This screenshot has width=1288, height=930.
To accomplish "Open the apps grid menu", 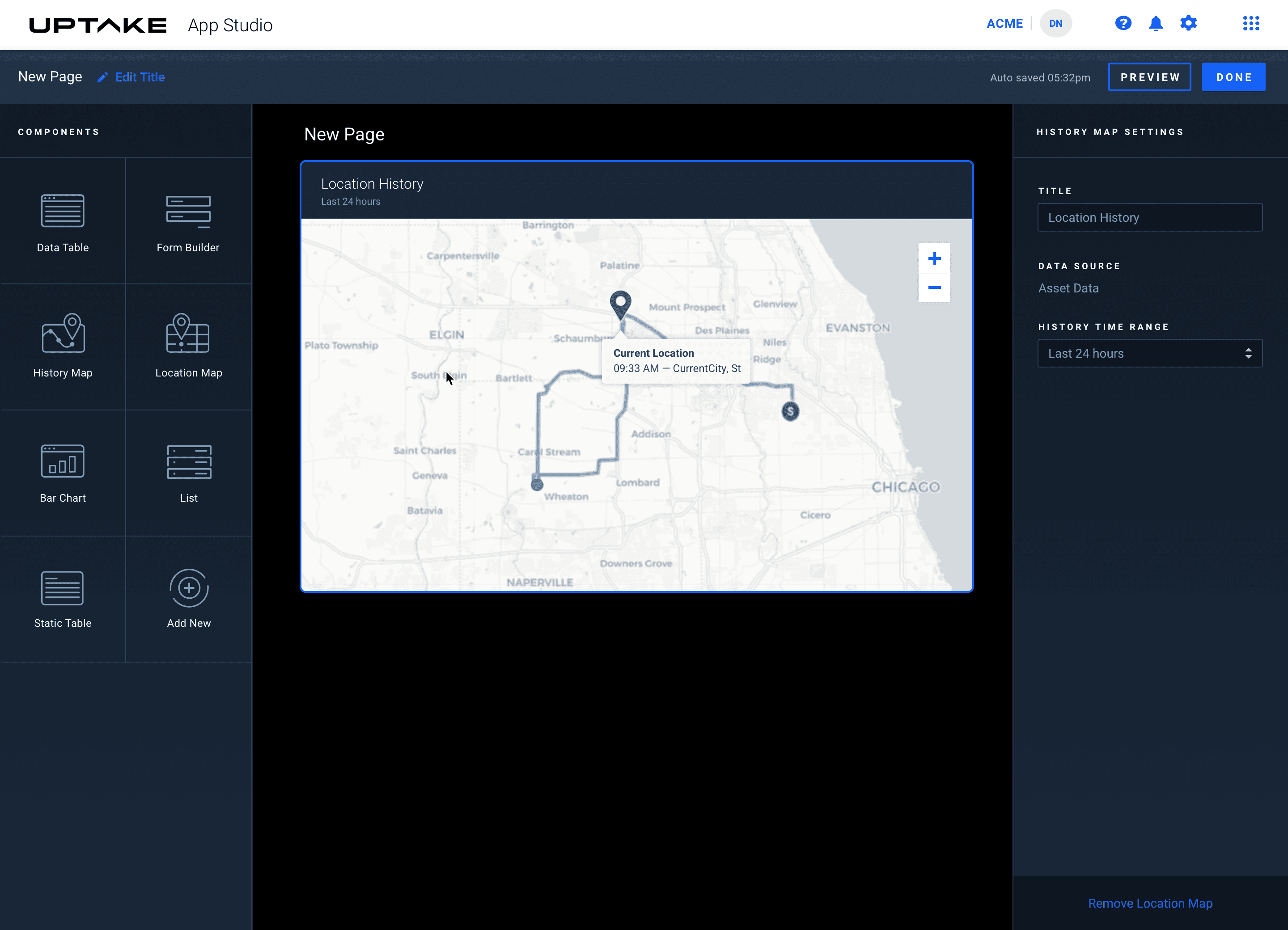I will tap(1250, 23).
